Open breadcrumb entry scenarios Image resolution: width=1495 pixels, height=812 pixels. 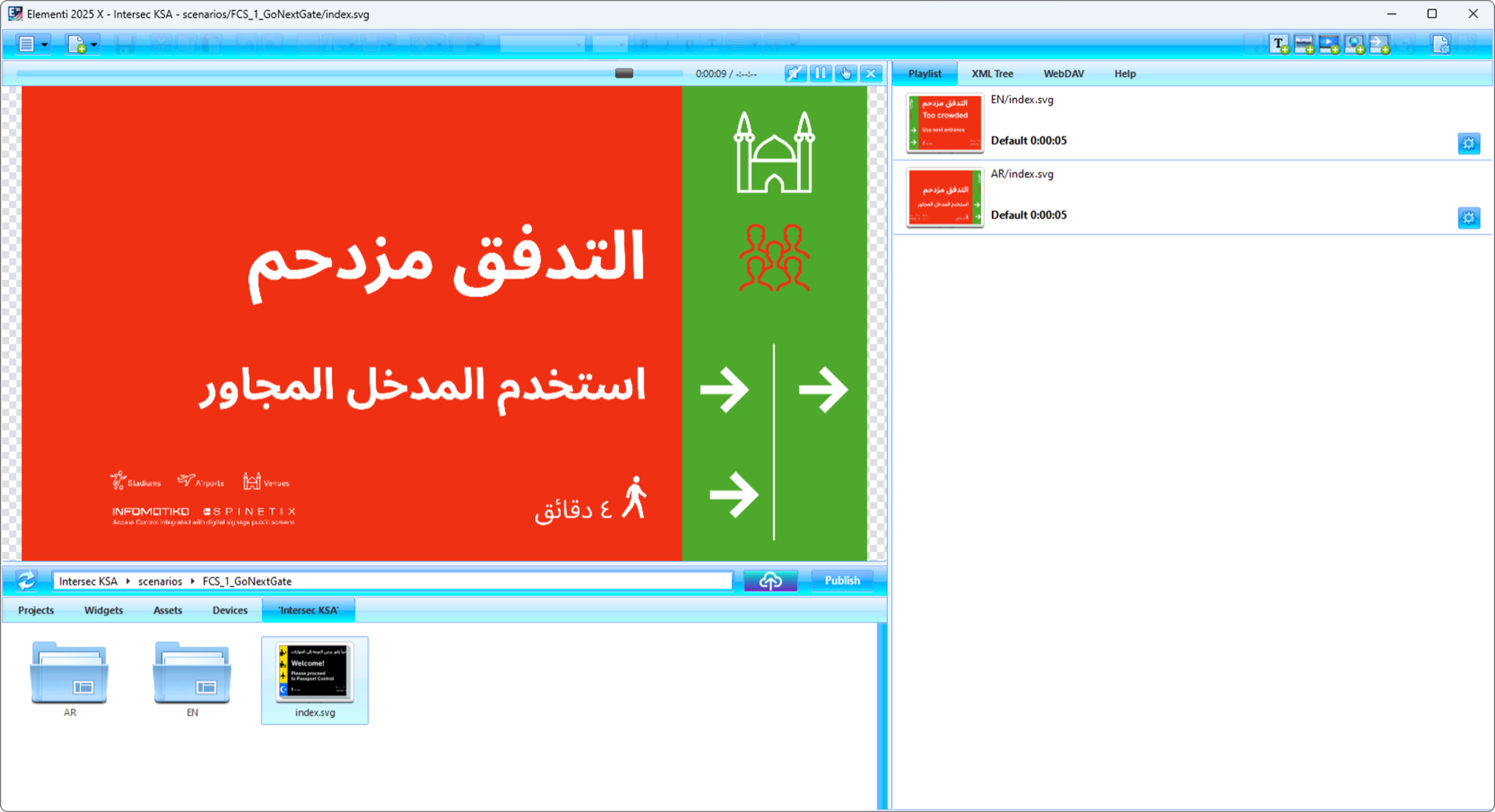160,581
